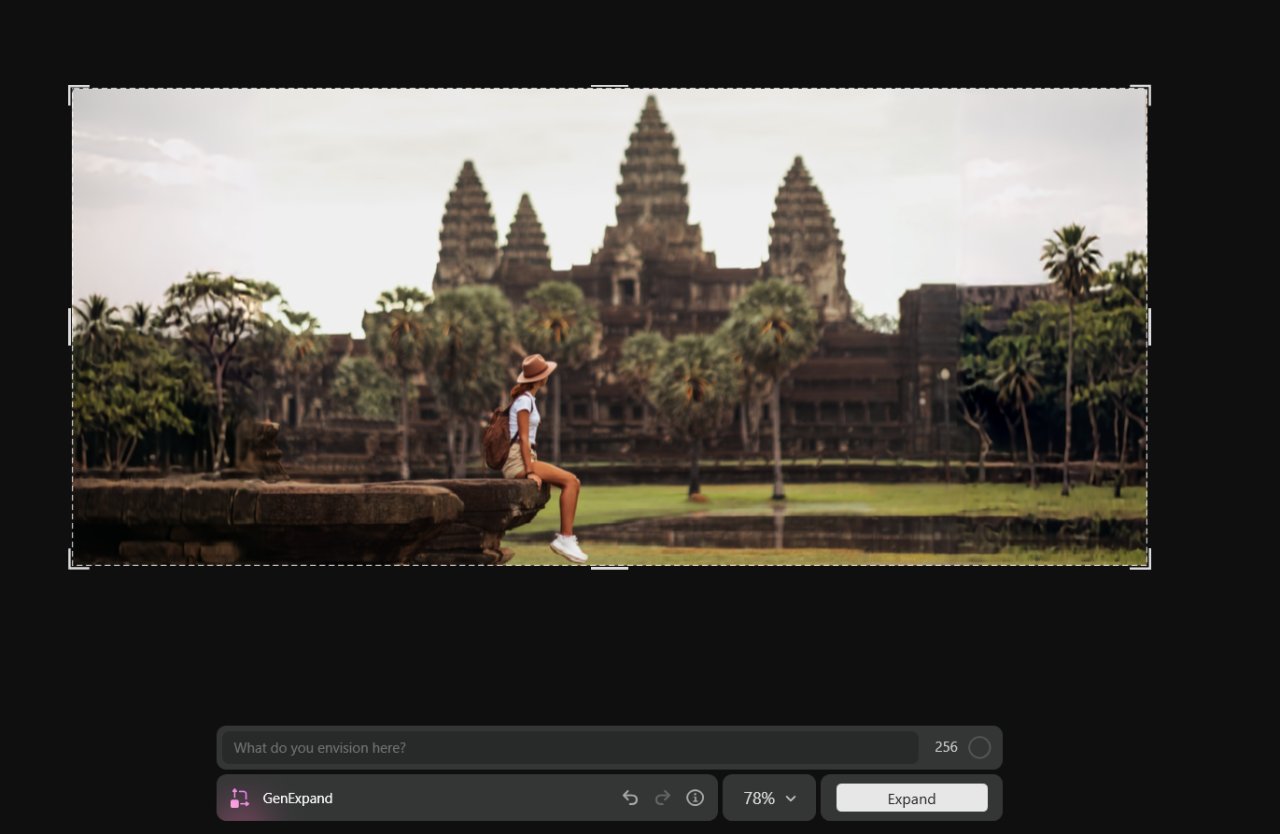The image size is (1280, 834).
Task: Click the left-middle crop edge handle
Action: pyautogui.click(x=71, y=327)
